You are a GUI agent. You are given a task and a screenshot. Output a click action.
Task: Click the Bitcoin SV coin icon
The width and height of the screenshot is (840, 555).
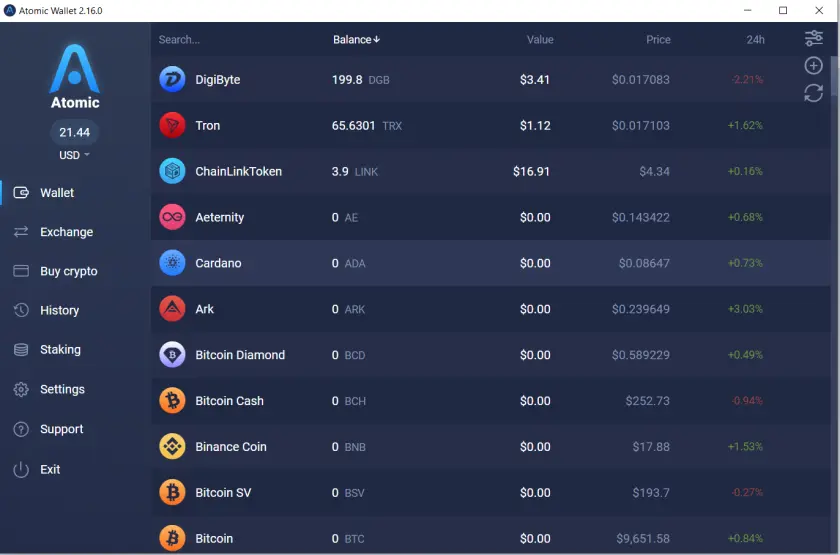172,492
